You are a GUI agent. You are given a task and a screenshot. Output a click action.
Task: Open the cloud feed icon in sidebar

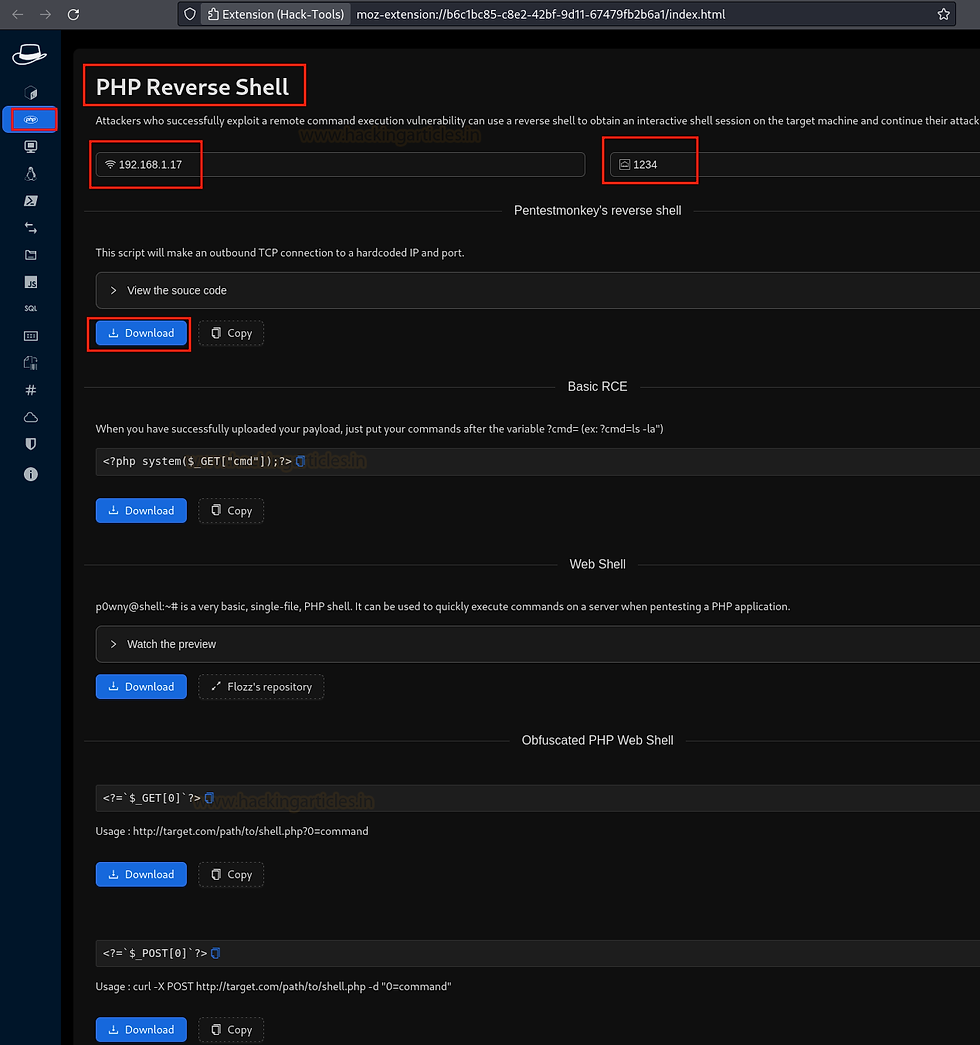coord(31,417)
